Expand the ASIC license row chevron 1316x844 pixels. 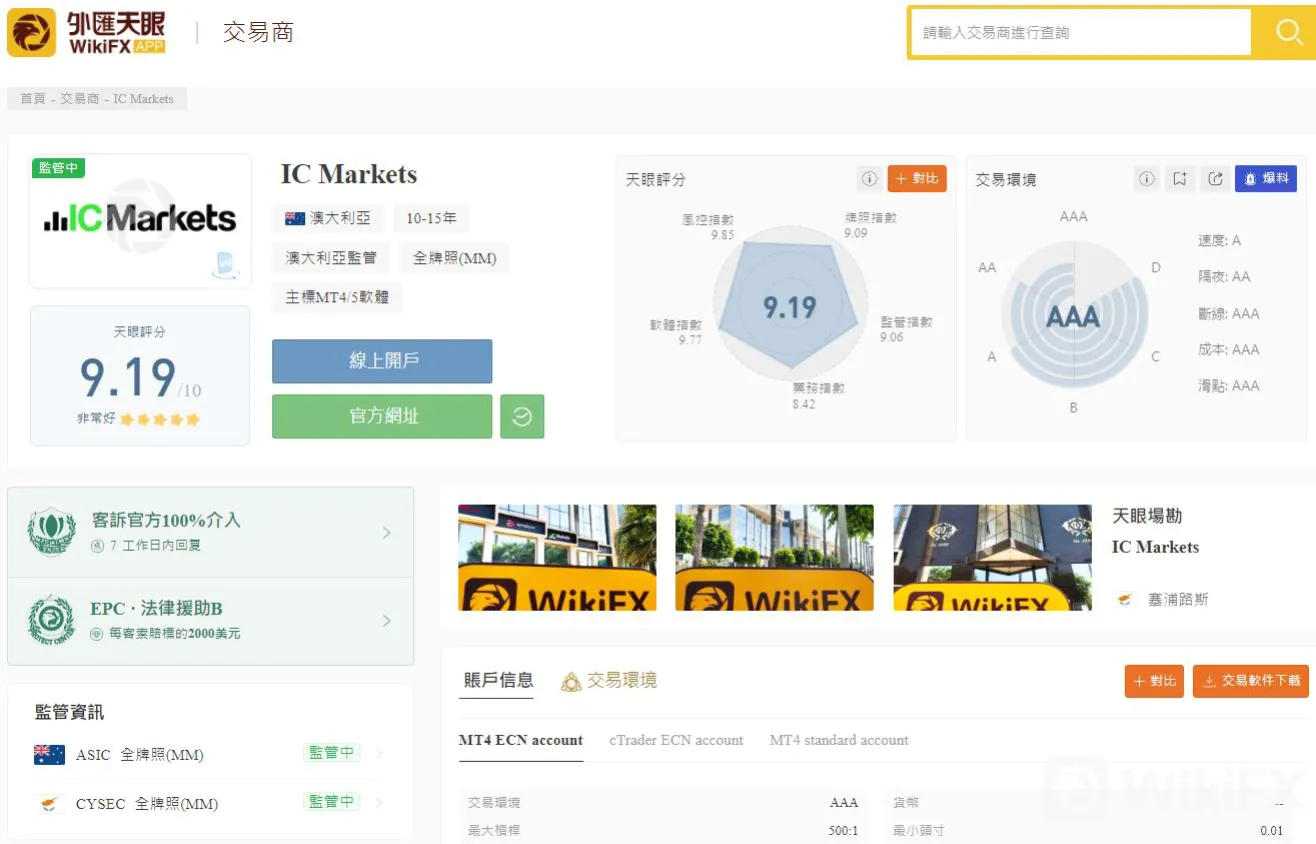pyautogui.click(x=380, y=753)
